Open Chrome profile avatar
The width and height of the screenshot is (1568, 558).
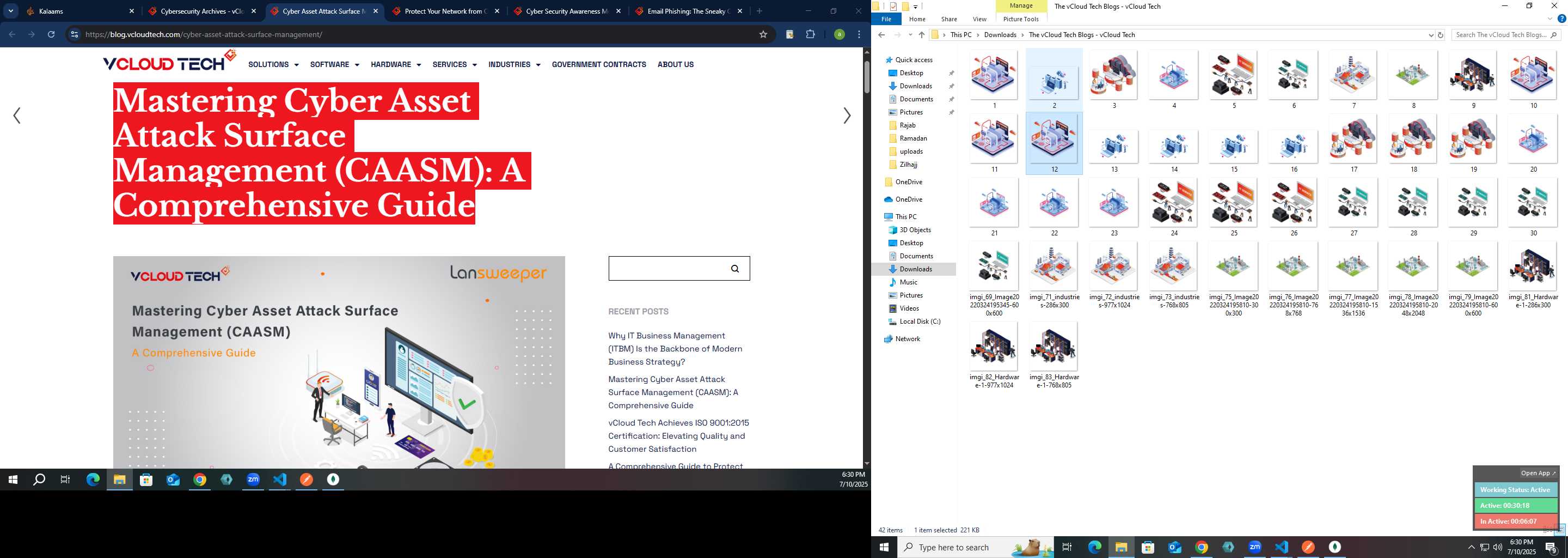point(840,34)
